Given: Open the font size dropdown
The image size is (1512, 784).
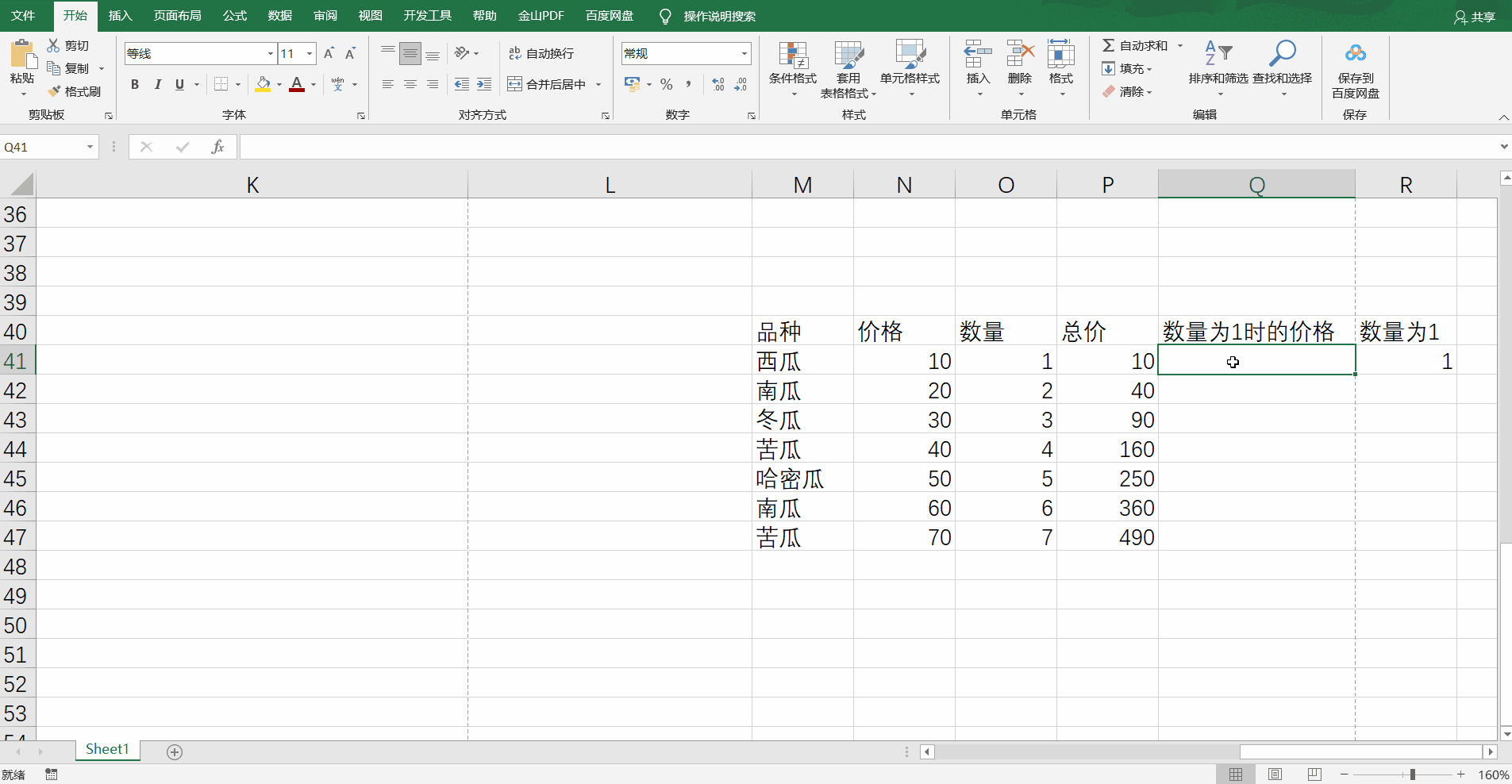Looking at the screenshot, I should click(309, 54).
